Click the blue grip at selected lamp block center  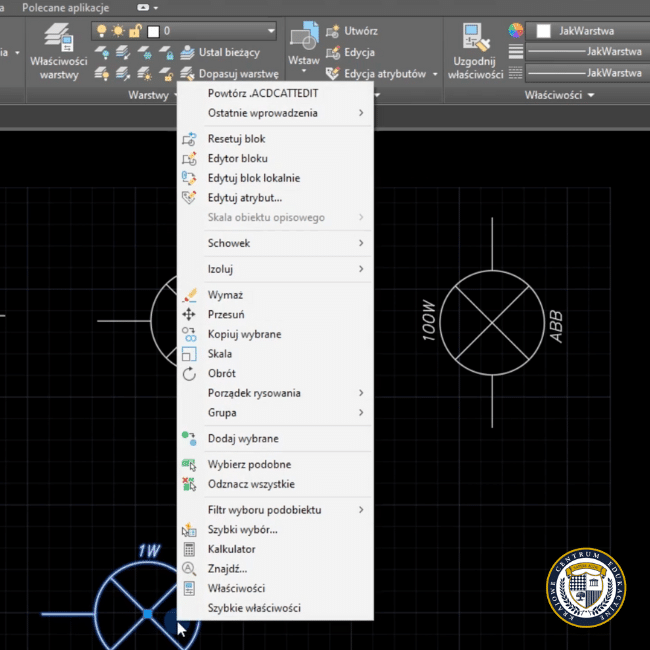click(x=147, y=614)
